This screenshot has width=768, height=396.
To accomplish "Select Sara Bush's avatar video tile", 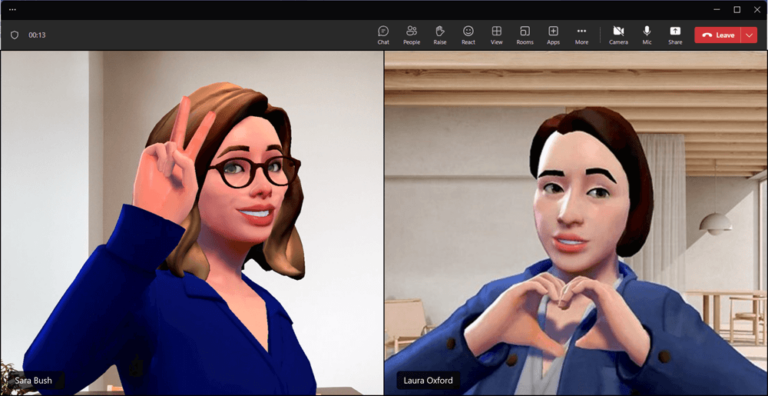I will [x=192, y=223].
